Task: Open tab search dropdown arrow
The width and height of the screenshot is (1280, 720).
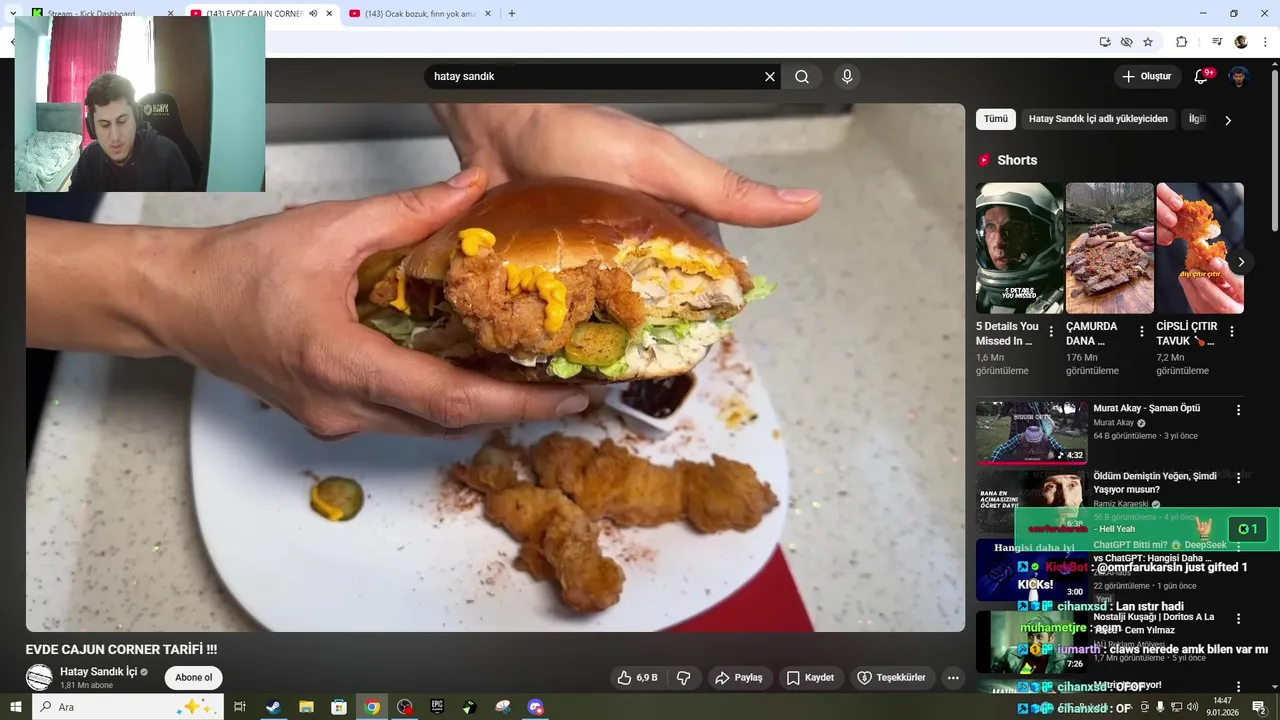Action: (13, 14)
